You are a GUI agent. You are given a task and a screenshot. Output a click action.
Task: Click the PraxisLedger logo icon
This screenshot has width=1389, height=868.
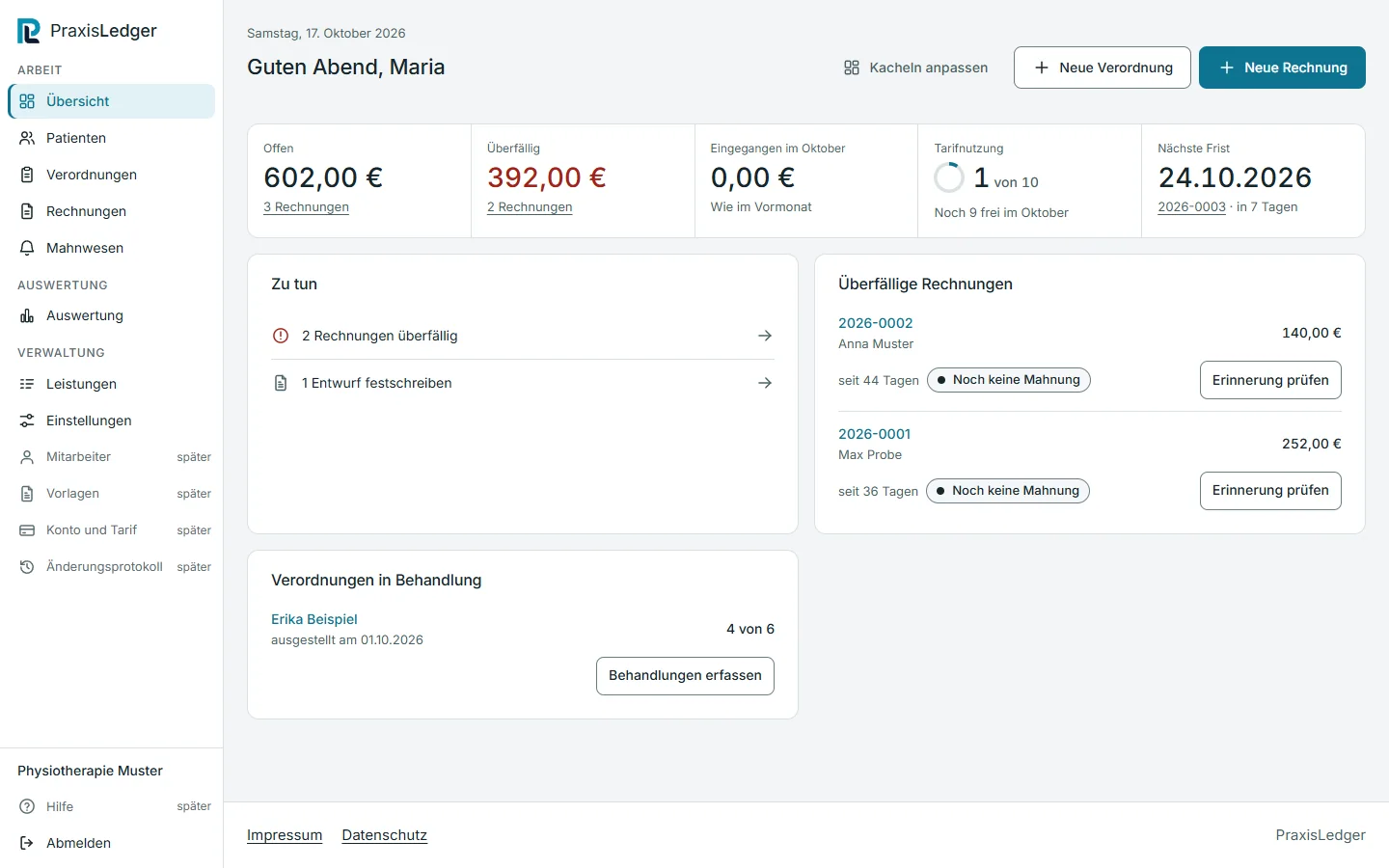click(x=29, y=31)
